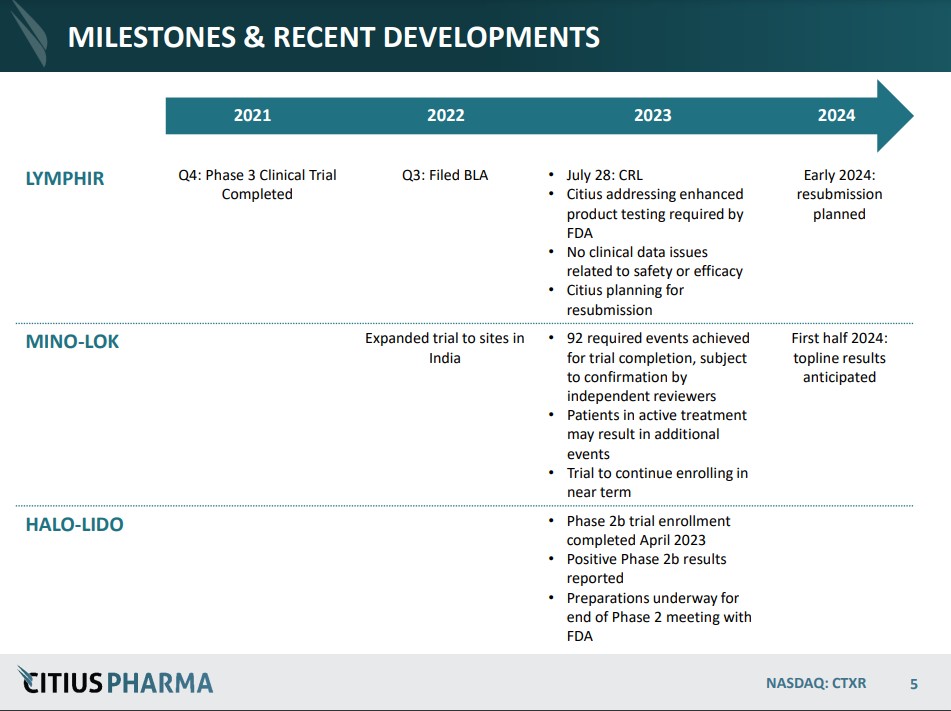The image size is (951, 711).
Task: Click 'Positive Phase 2b results reported' bullet
Action: point(647,568)
